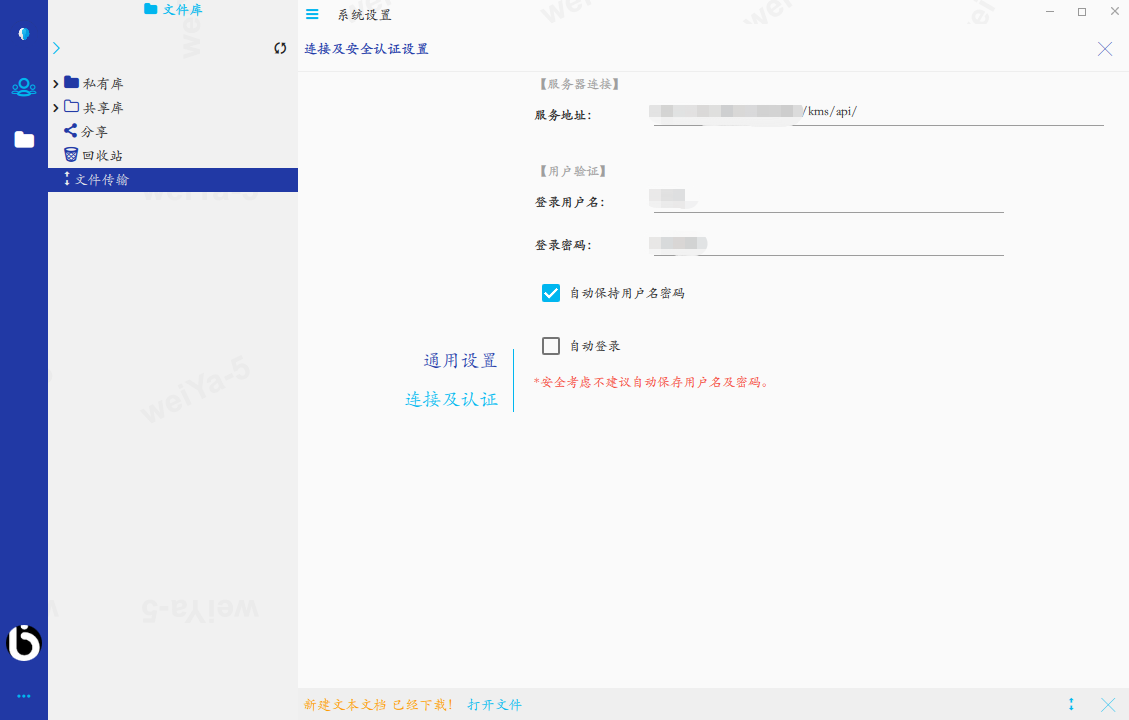Click the 文件库 folder header
Screen dimensions: 1129x720
173,9
